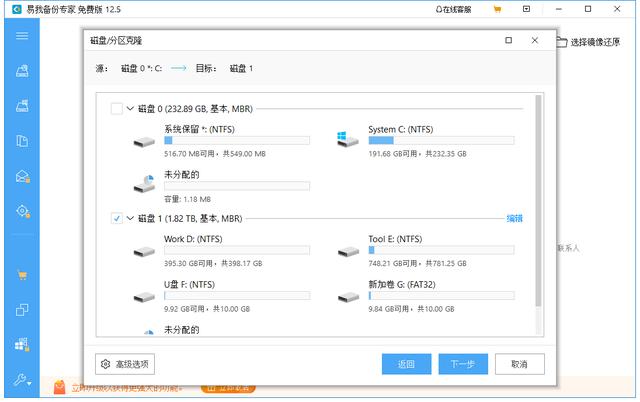
Task: Click the Work D: usage bar
Action: (x=237, y=250)
